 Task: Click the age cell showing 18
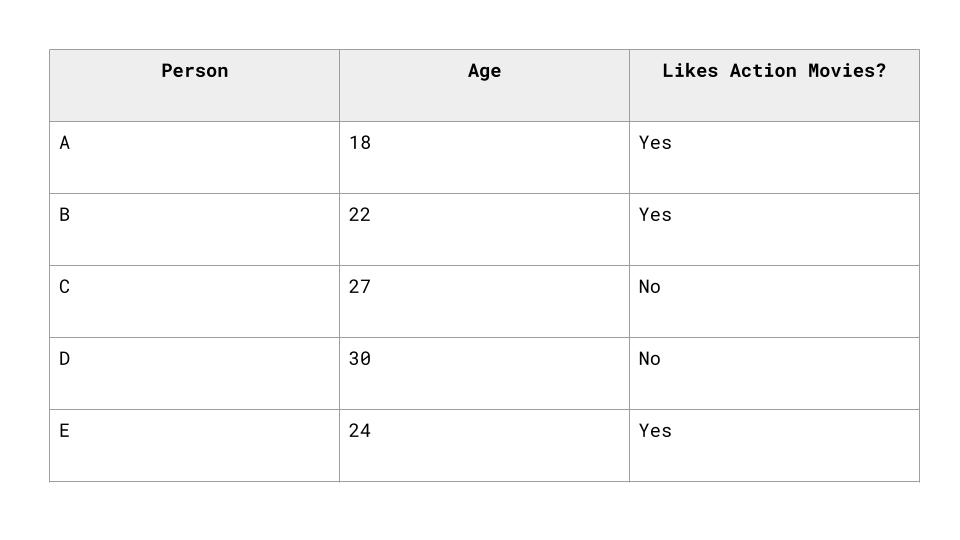point(484,157)
